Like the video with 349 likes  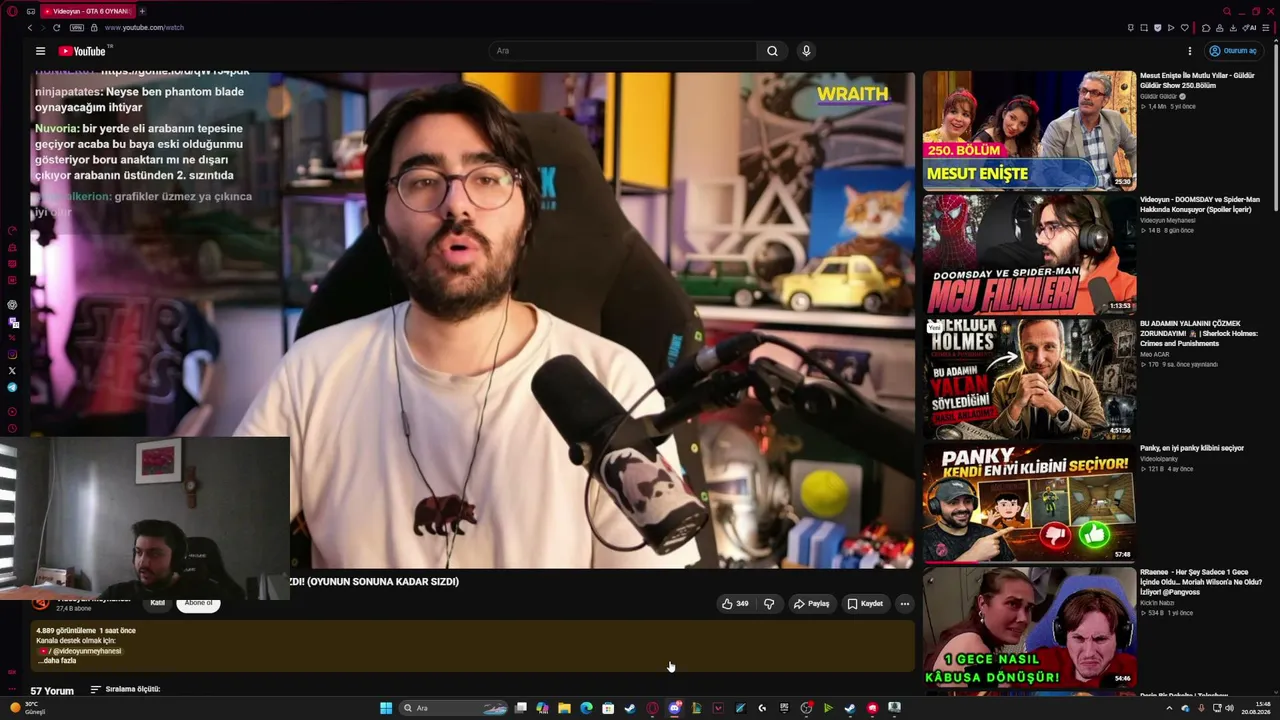(735, 604)
